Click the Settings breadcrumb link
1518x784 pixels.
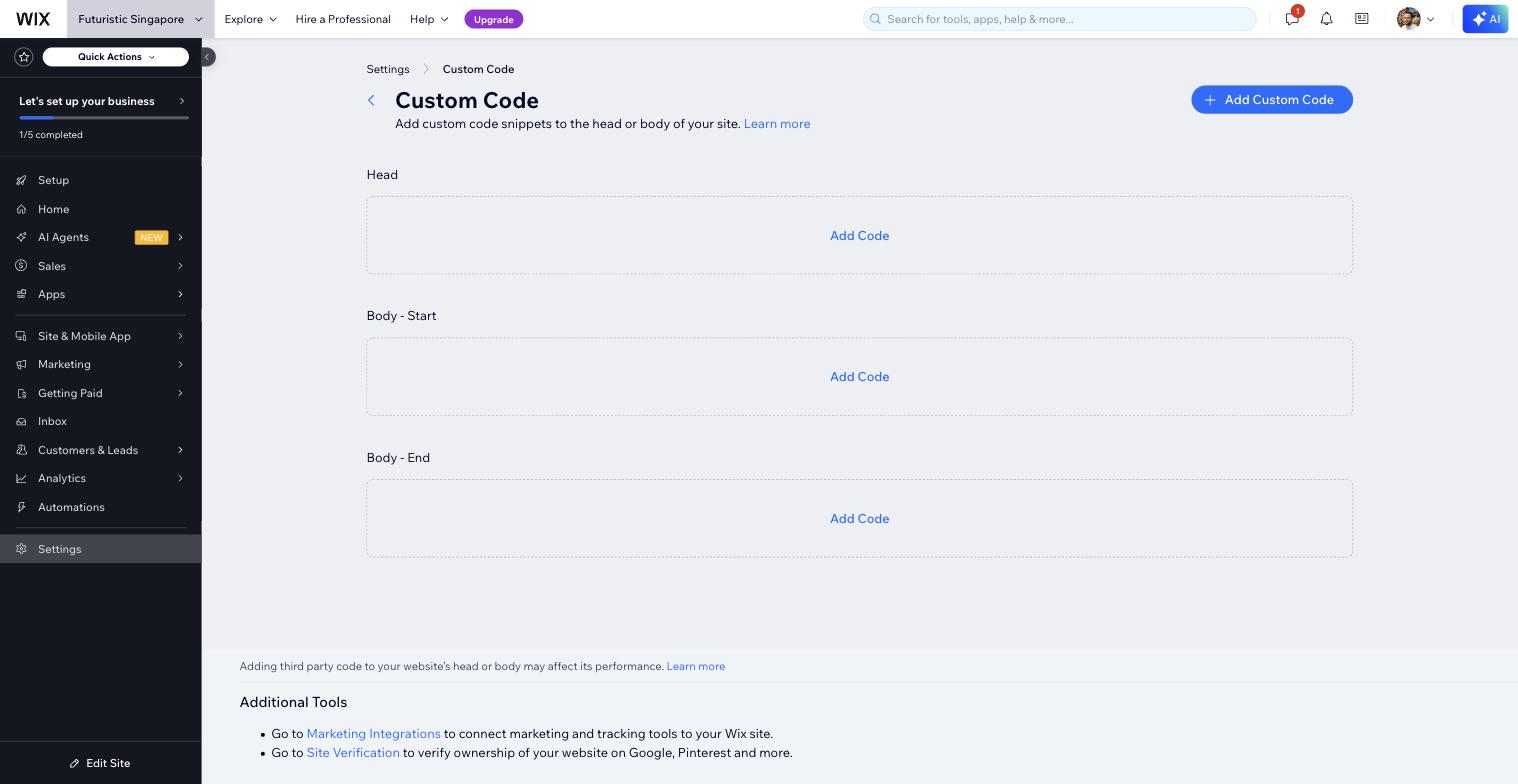coord(388,69)
